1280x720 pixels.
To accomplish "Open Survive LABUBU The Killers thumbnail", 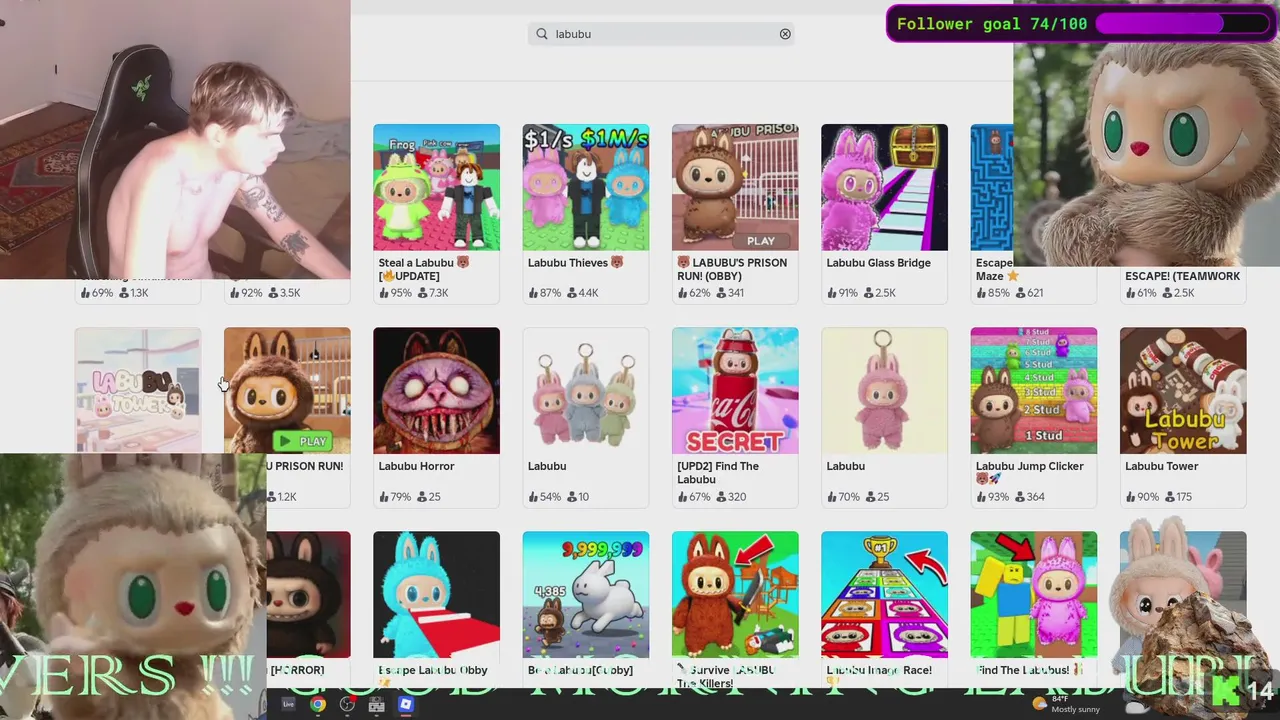I will pyautogui.click(x=735, y=594).
